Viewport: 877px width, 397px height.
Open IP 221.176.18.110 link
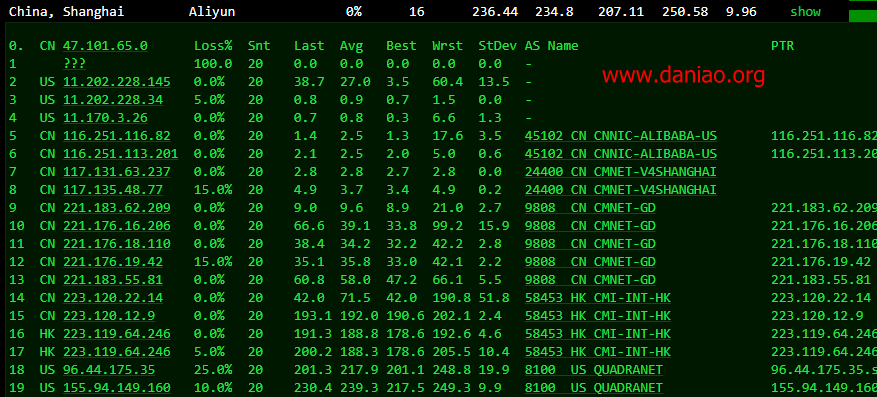[117, 244]
